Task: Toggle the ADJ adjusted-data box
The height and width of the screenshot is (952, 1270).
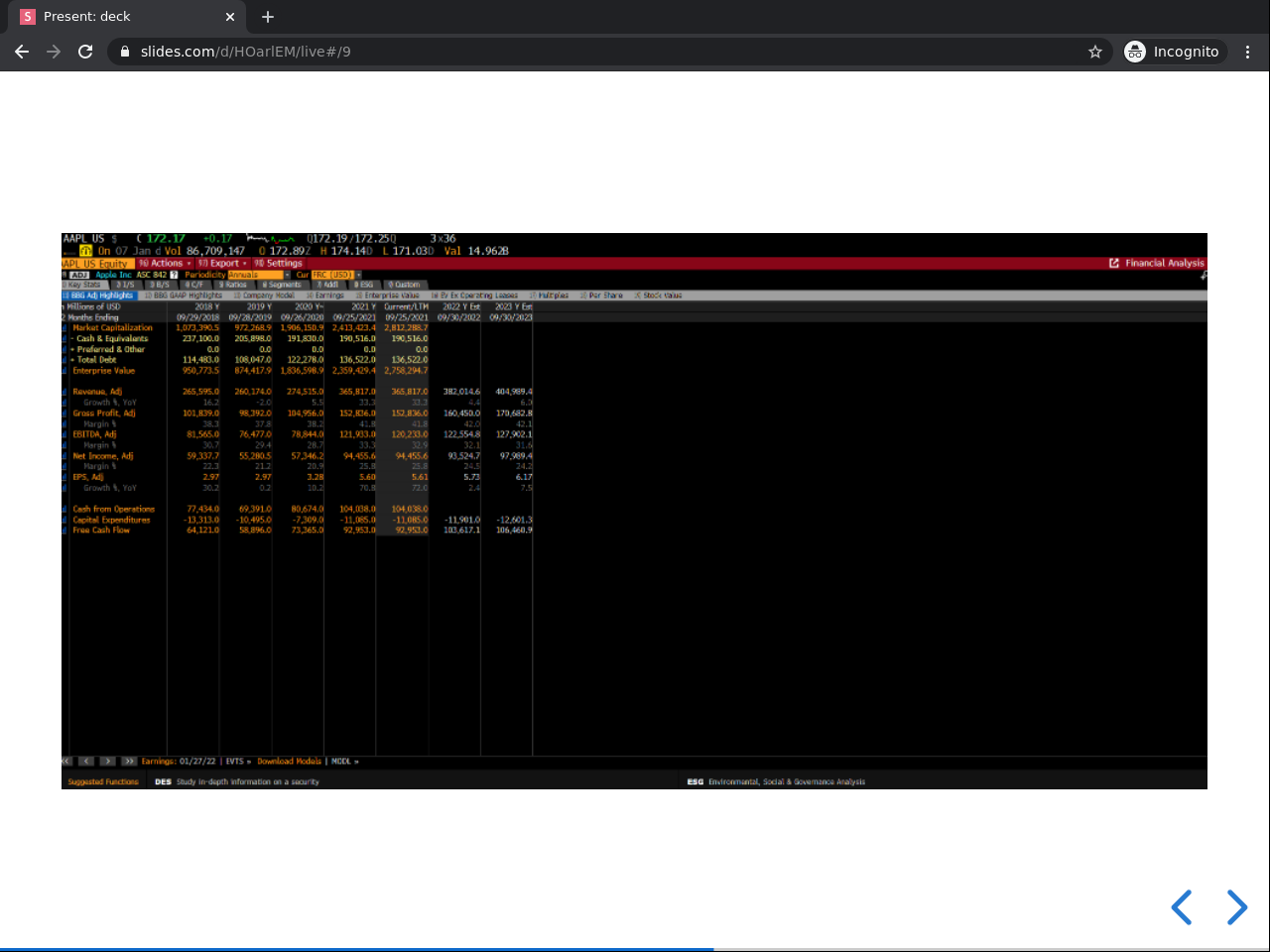Action: click(79, 275)
